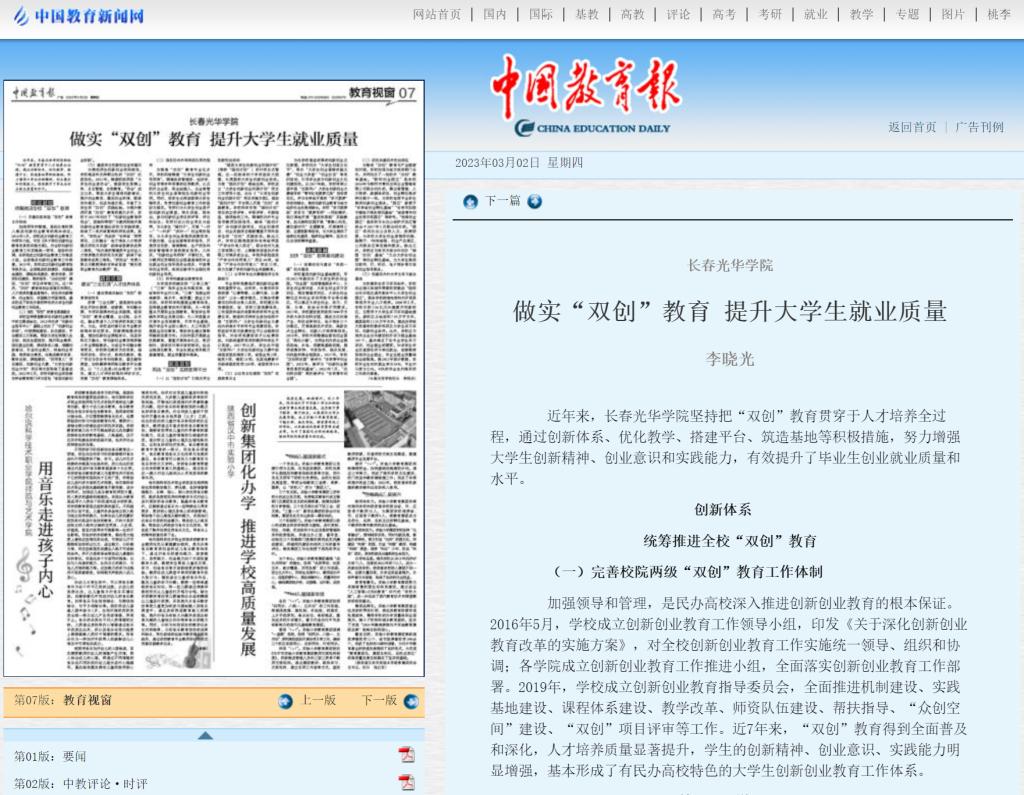
Task: Click the right-arrow icon beside 下一版
Action: [411, 702]
